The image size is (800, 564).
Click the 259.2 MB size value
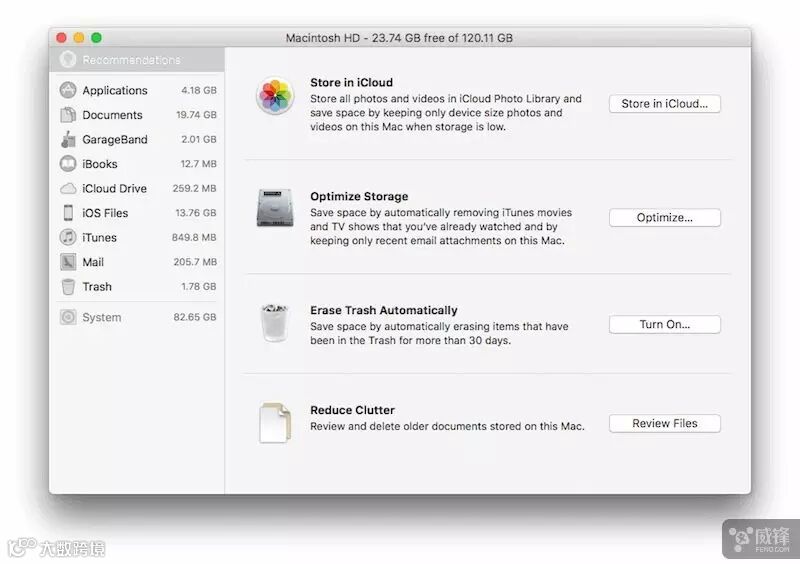click(x=194, y=188)
